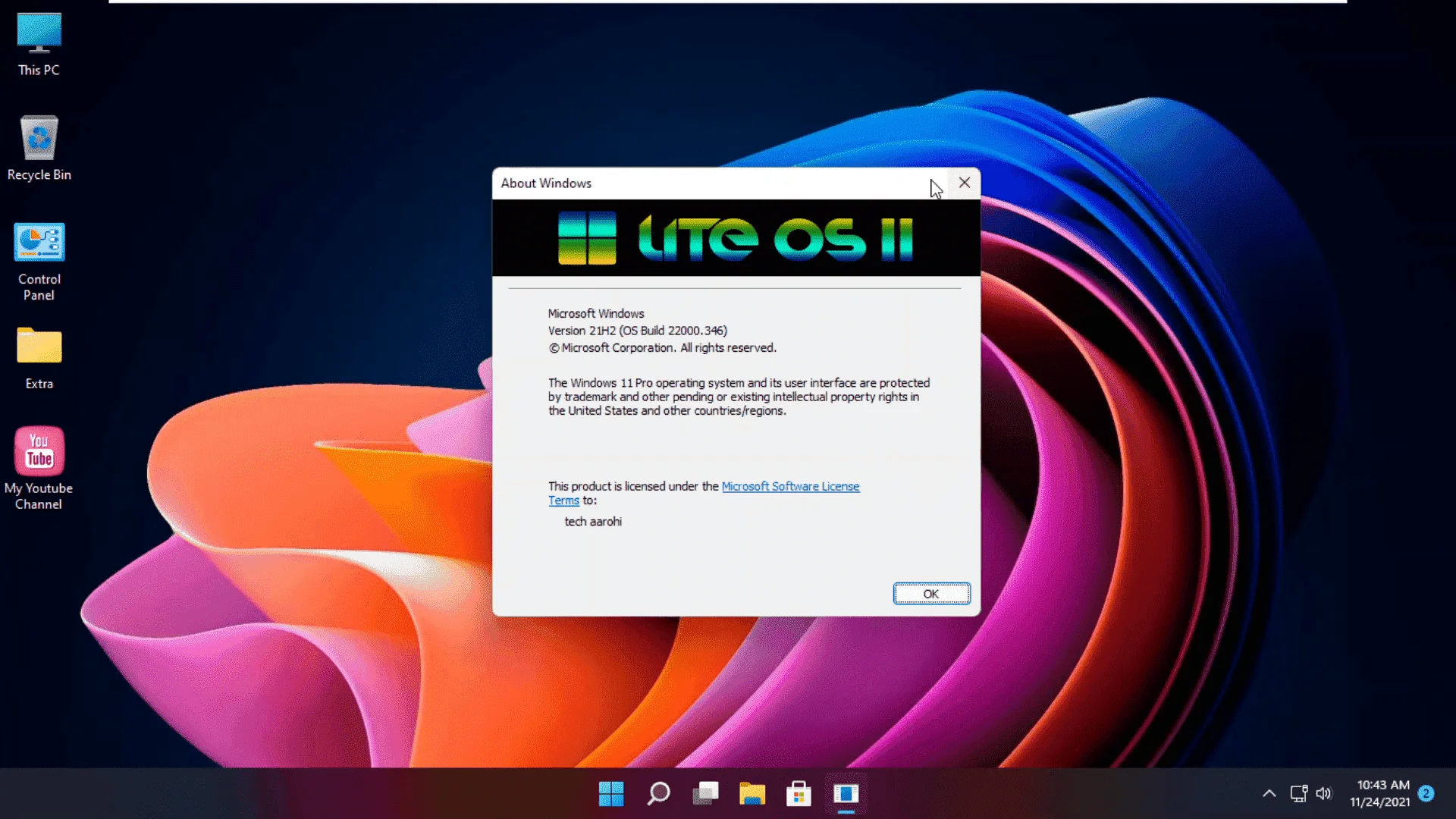Screen dimensions: 1456x819
Task: Open the Windows Start menu
Action: [611, 794]
